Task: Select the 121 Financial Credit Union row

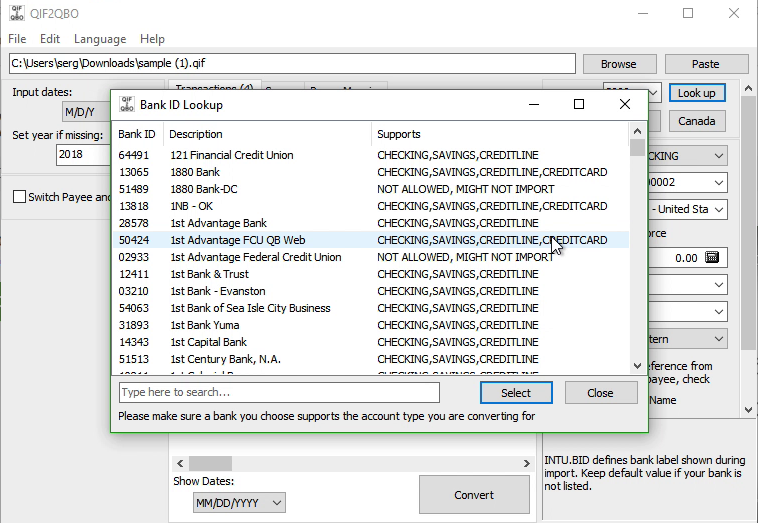Action: [x=371, y=155]
